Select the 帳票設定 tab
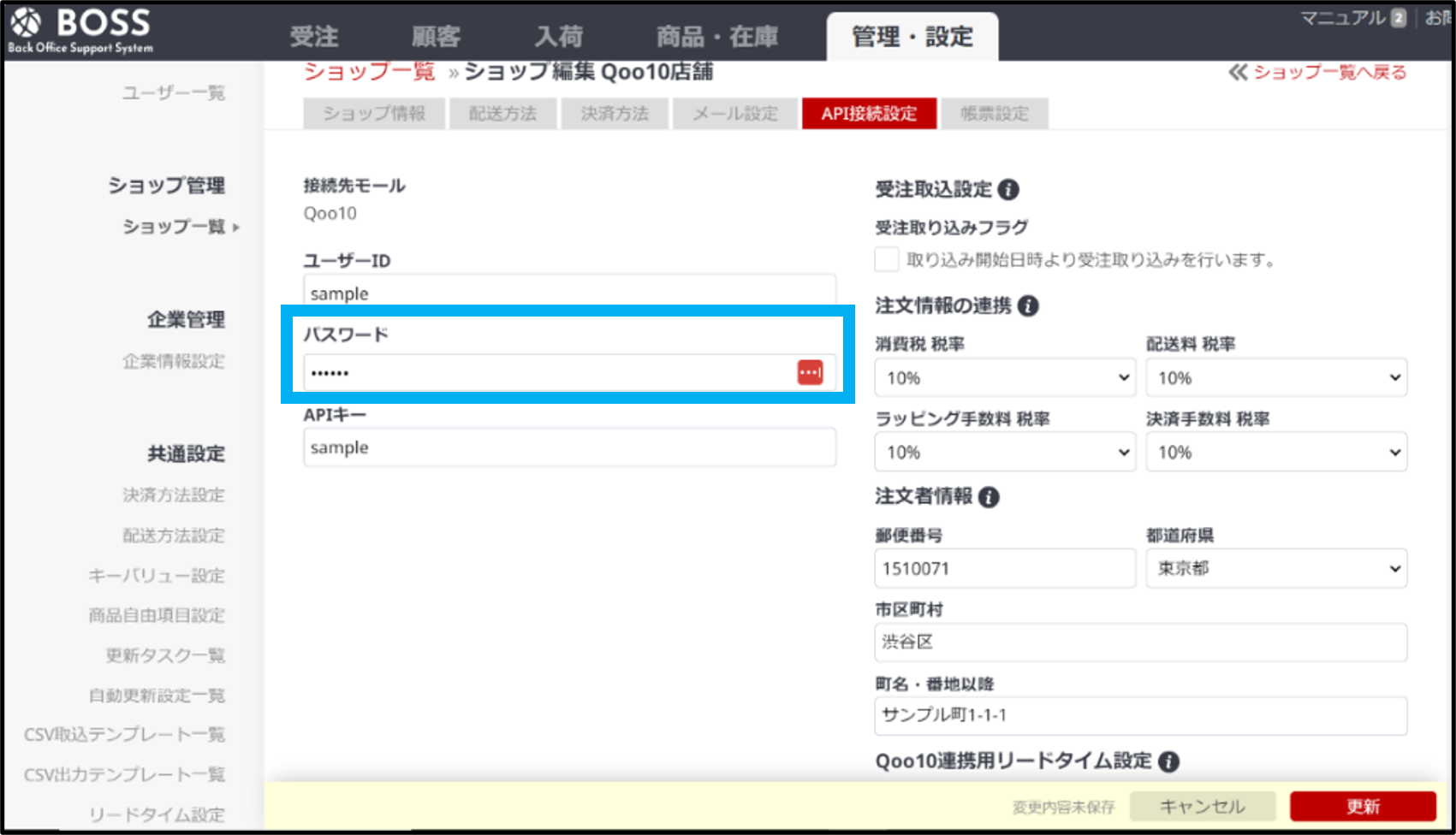This screenshot has width=1456, height=835. (x=994, y=114)
